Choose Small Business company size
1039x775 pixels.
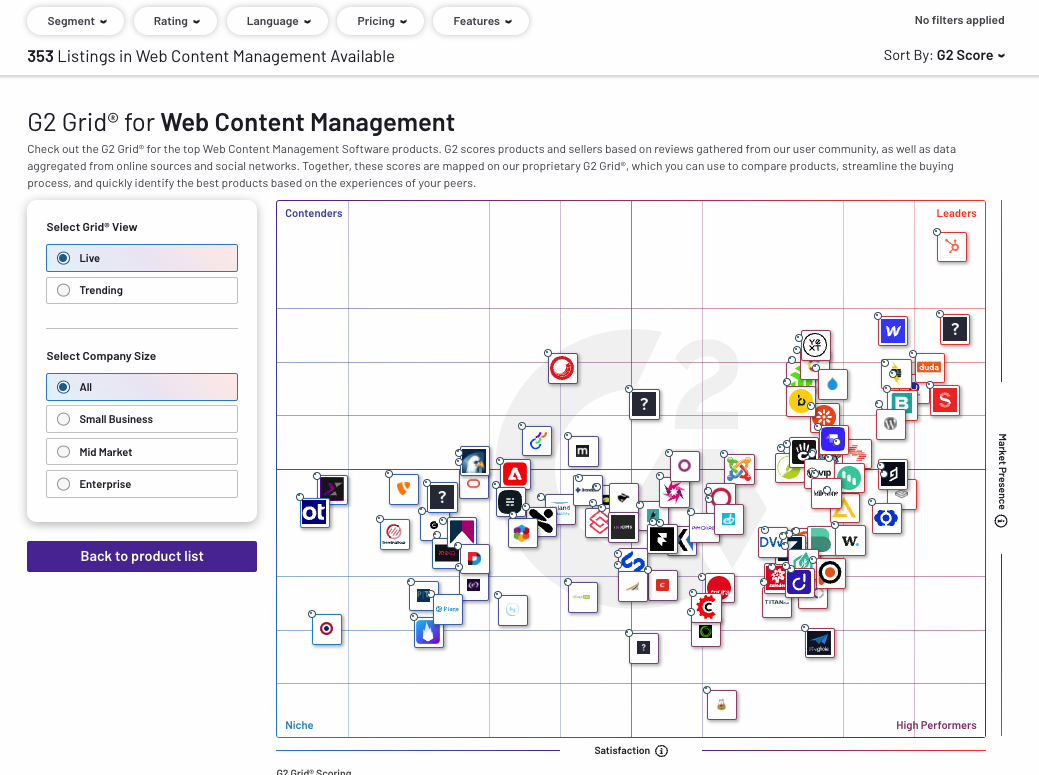point(142,419)
